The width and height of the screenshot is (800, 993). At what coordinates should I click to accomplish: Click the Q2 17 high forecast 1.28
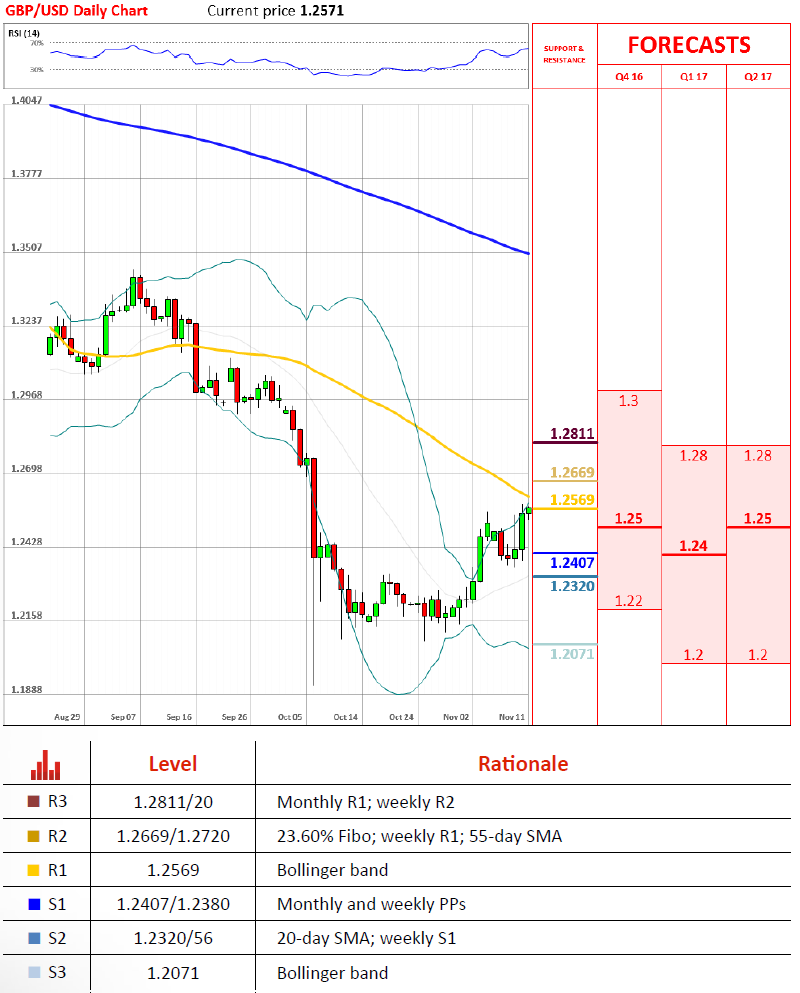[758, 456]
